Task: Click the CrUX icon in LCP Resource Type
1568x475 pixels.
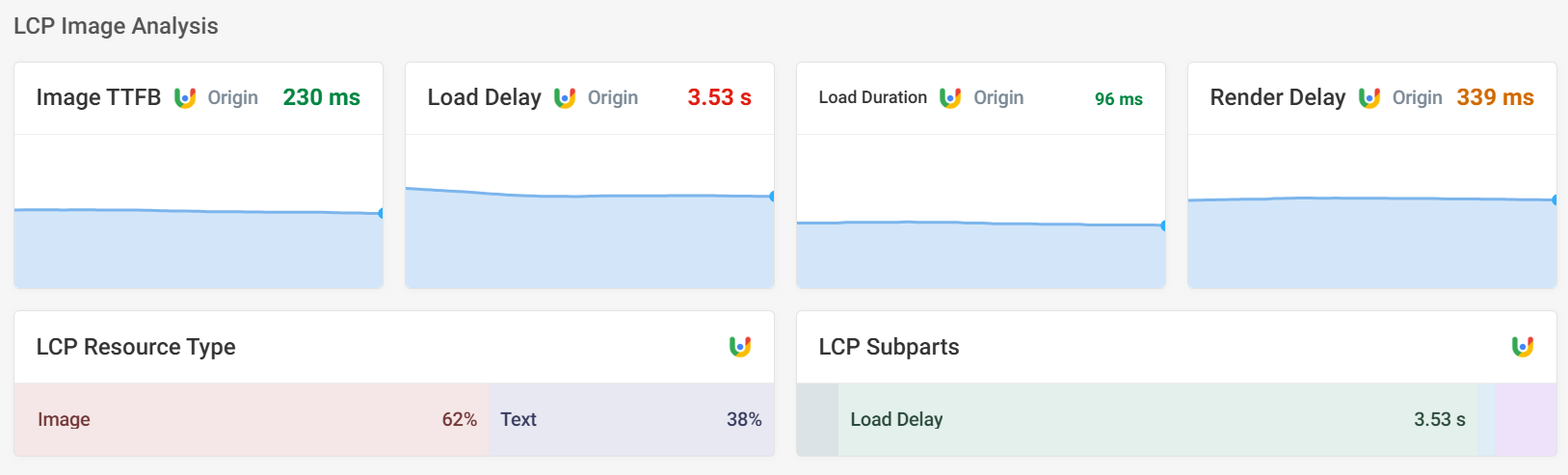Action: [740, 346]
